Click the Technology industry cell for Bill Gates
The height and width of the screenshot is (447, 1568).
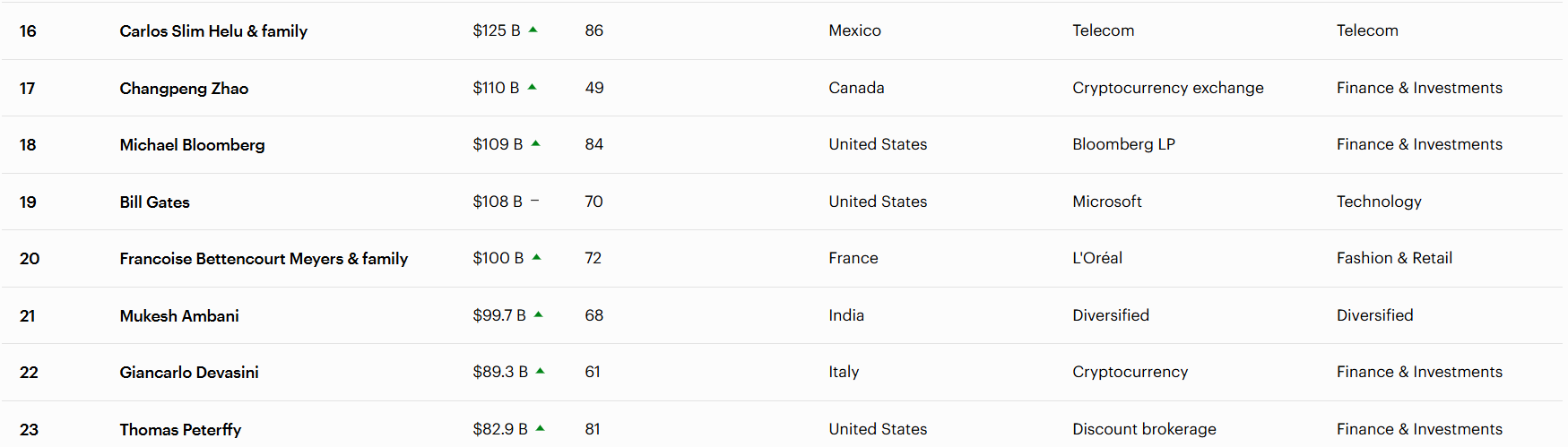[x=1379, y=202]
